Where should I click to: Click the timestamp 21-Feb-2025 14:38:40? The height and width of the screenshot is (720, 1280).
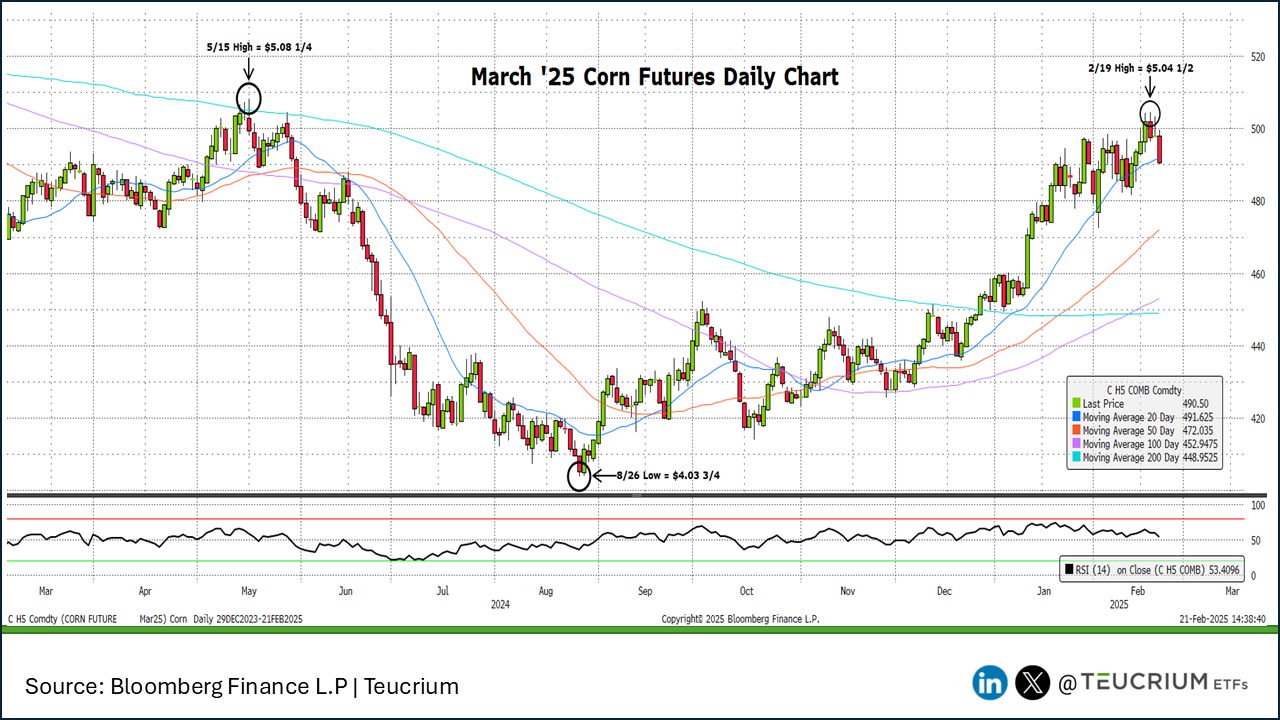pyautogui.click(x=1223, y=619)
